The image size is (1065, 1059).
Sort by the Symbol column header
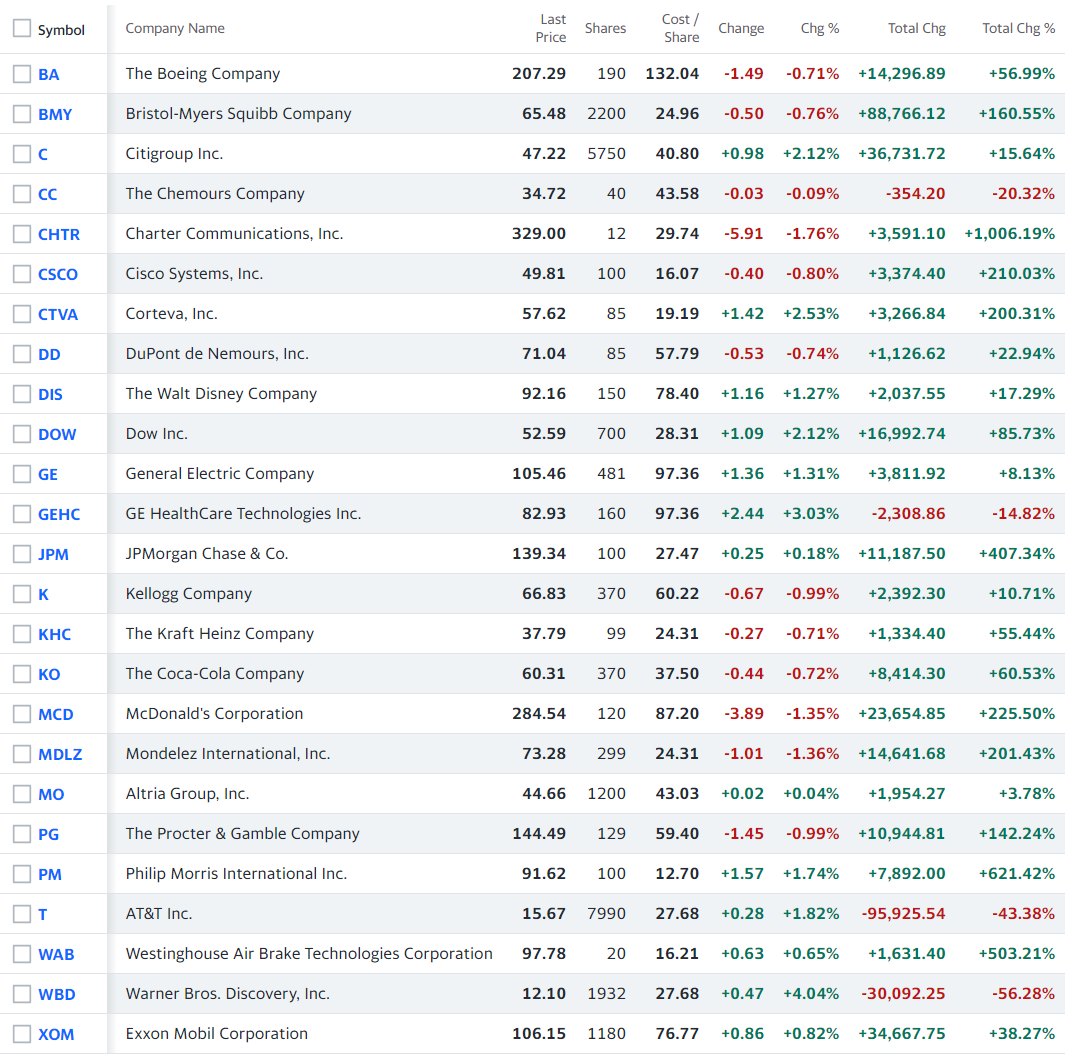61,30
